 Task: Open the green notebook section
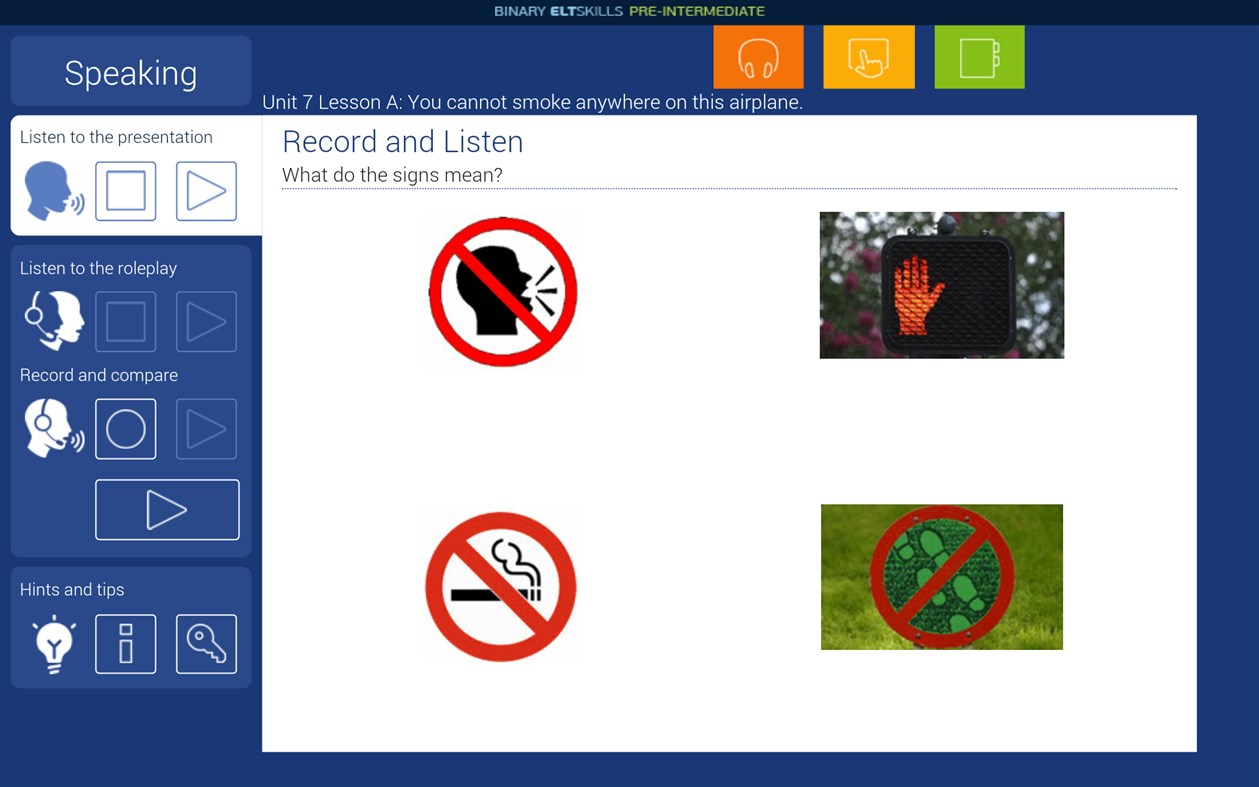(979, 57)
